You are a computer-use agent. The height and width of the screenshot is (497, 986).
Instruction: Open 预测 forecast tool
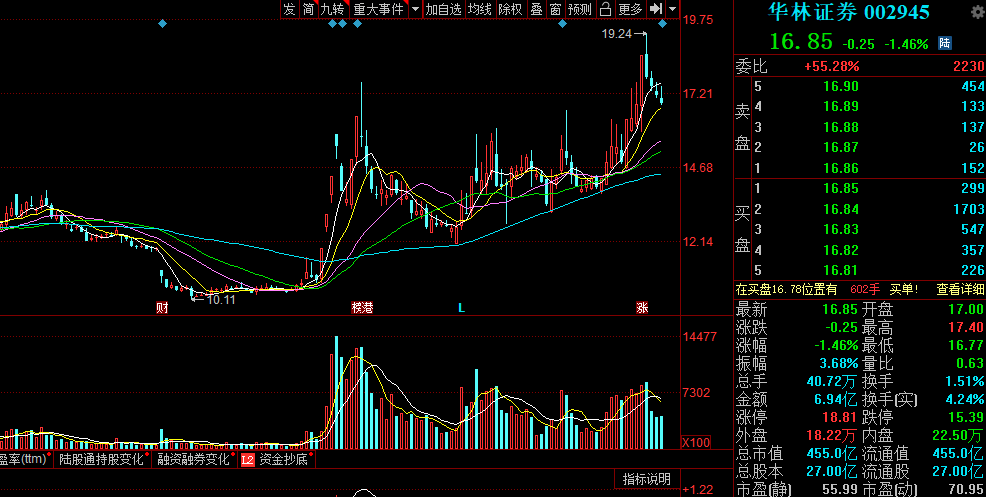580,9
